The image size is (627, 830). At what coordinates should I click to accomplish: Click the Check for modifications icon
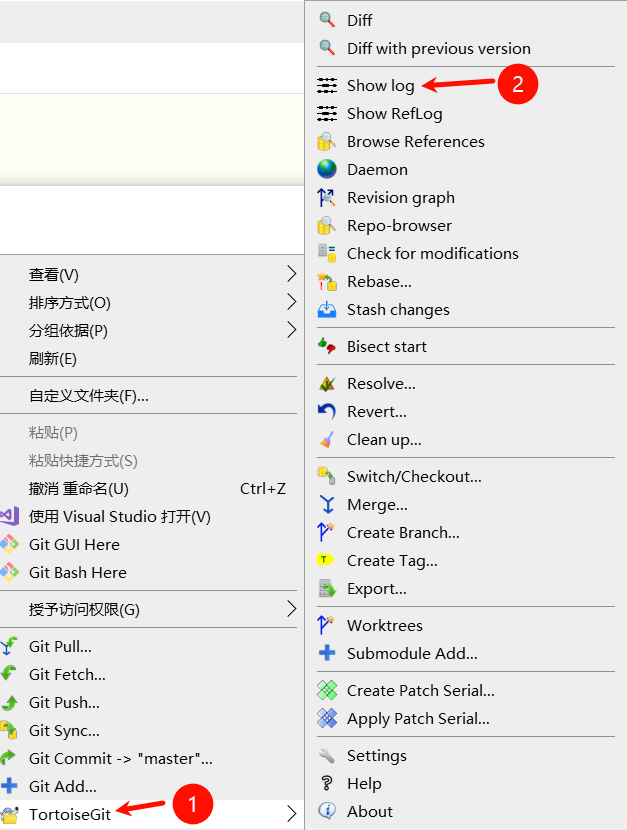coord(327,254)
